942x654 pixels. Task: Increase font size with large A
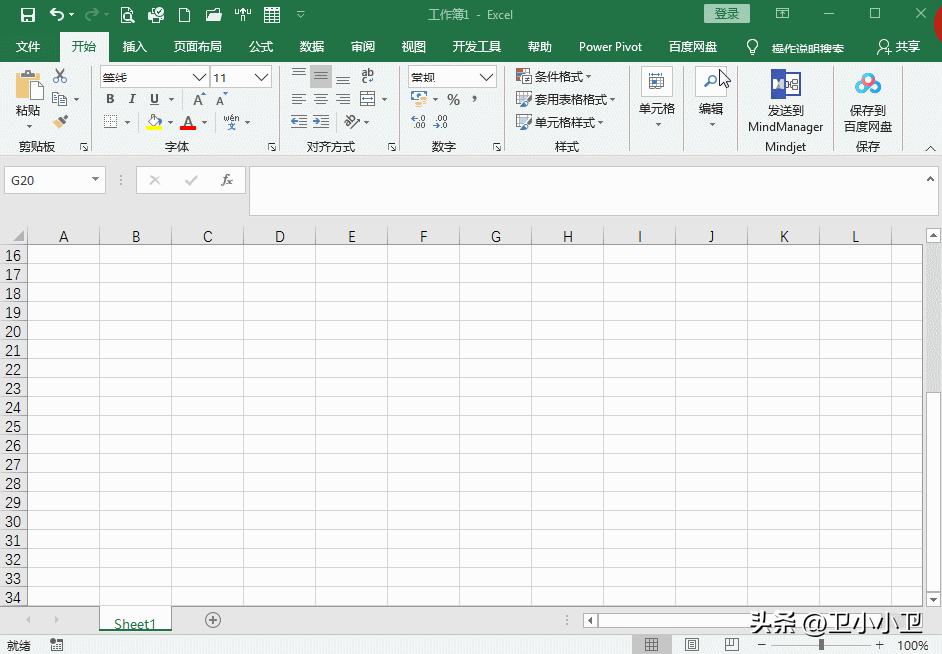click(199, 99)
